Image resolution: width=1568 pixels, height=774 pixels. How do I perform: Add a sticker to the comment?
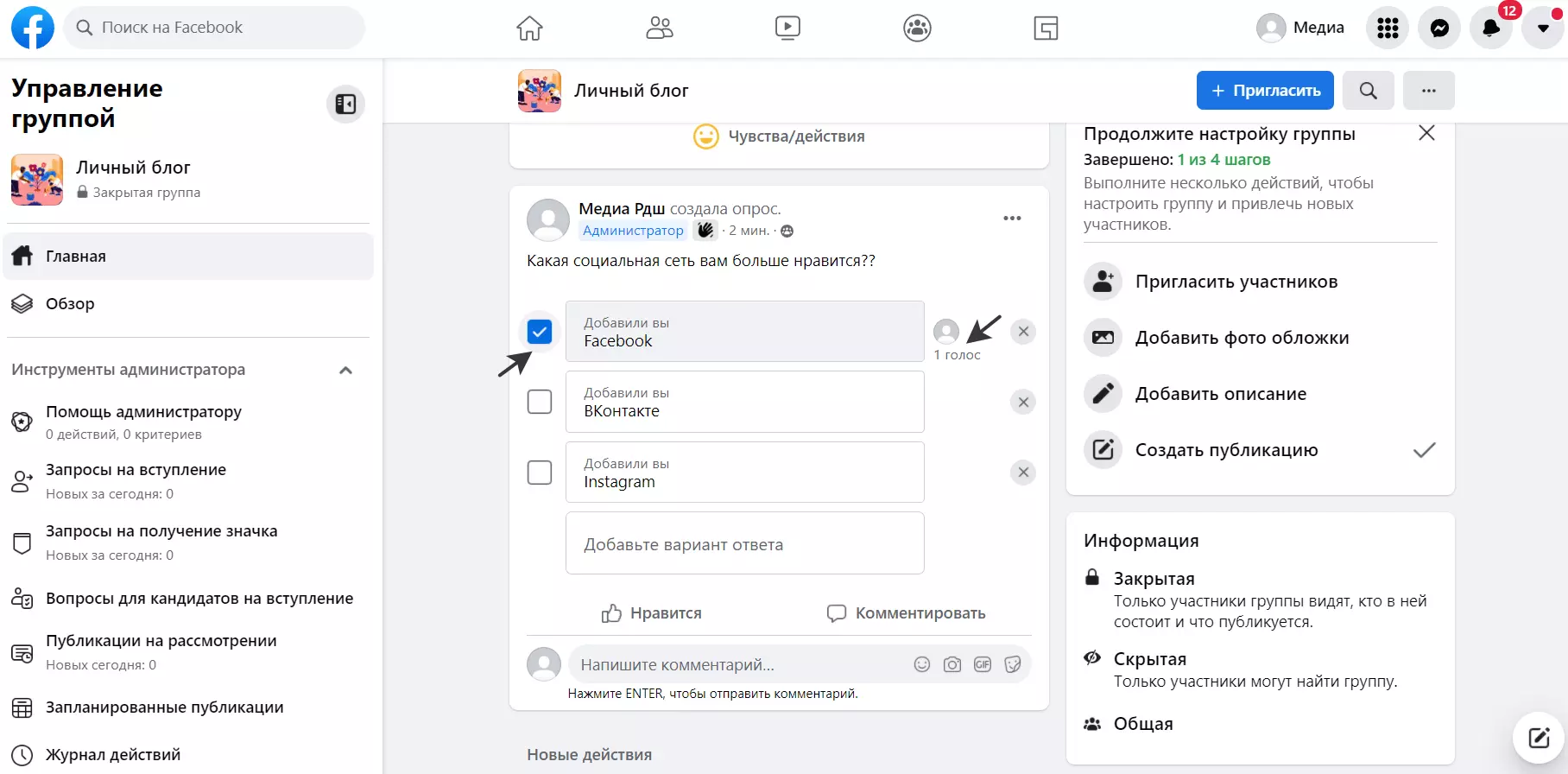[1013, 664]
